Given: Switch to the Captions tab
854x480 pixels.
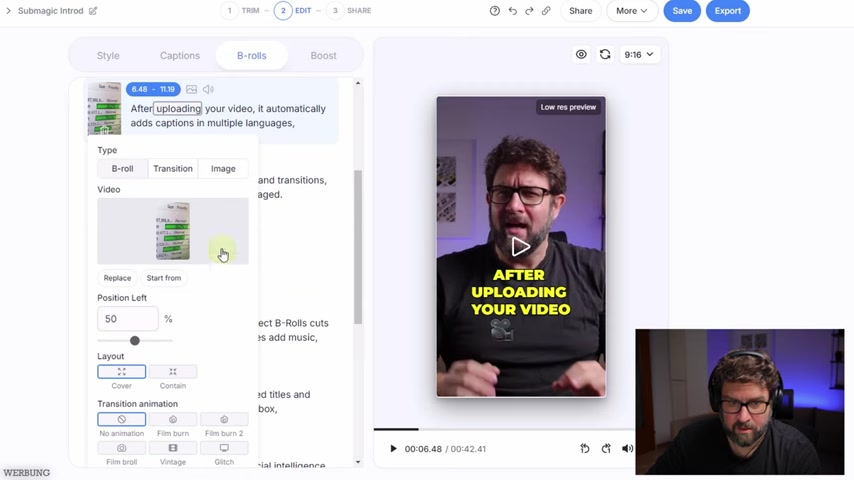Looking at the screenshot, I should pos(180,56).
